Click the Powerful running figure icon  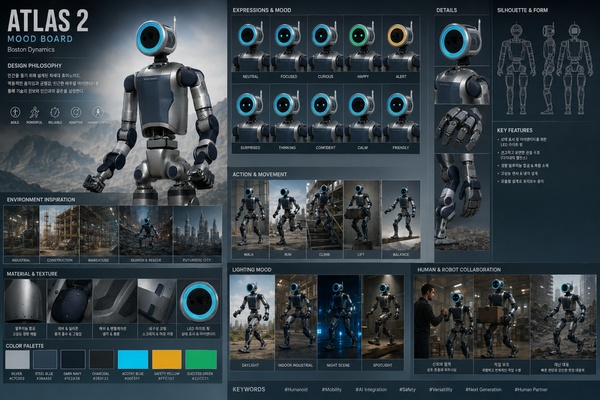pyautogui.click(x=34, y=113)
